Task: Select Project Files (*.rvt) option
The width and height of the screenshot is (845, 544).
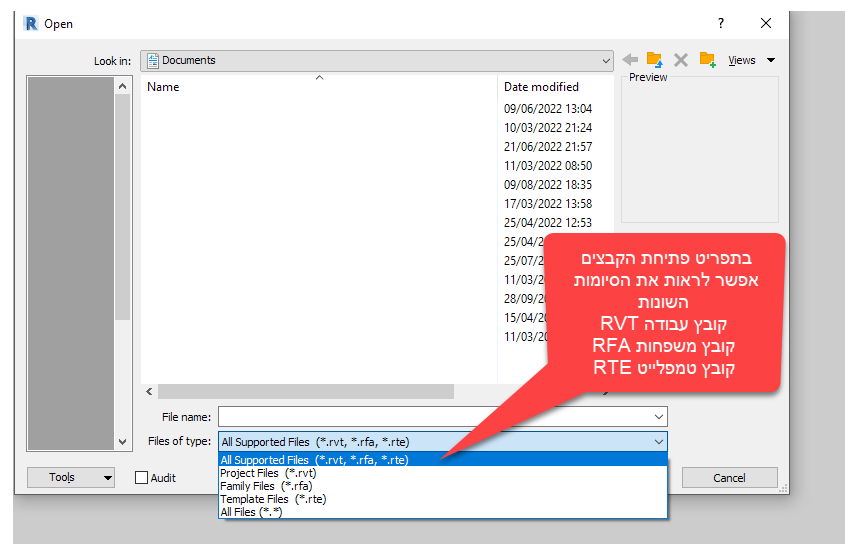Action: click(x=268, y=473)
